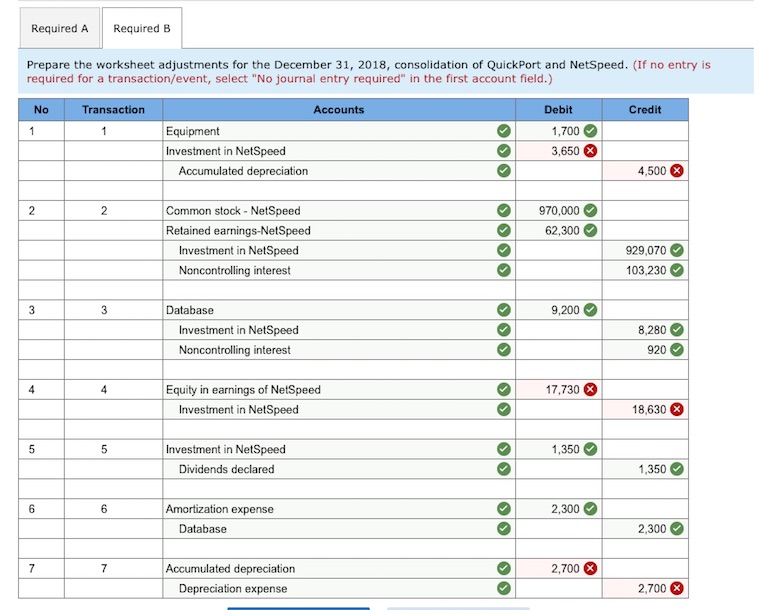Click green check beside debit 2,300
The width and height of the screenshot is (759, 610).
590,509
